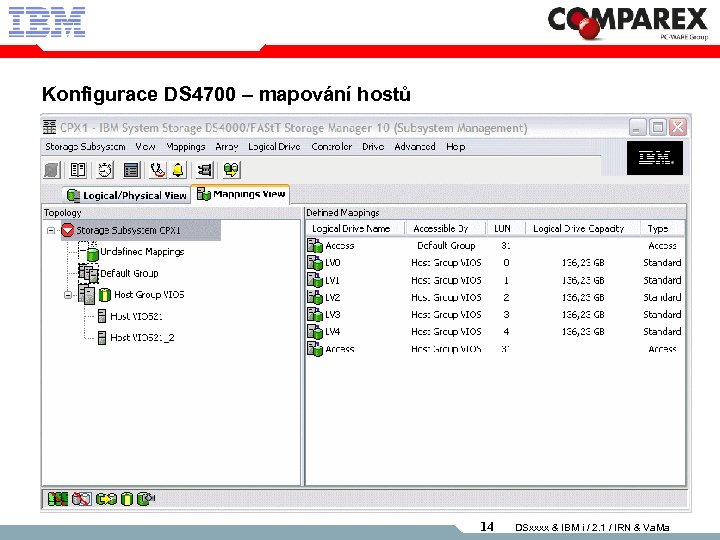Open the Recovery Guru stethoscope icon

click(158, 170)
